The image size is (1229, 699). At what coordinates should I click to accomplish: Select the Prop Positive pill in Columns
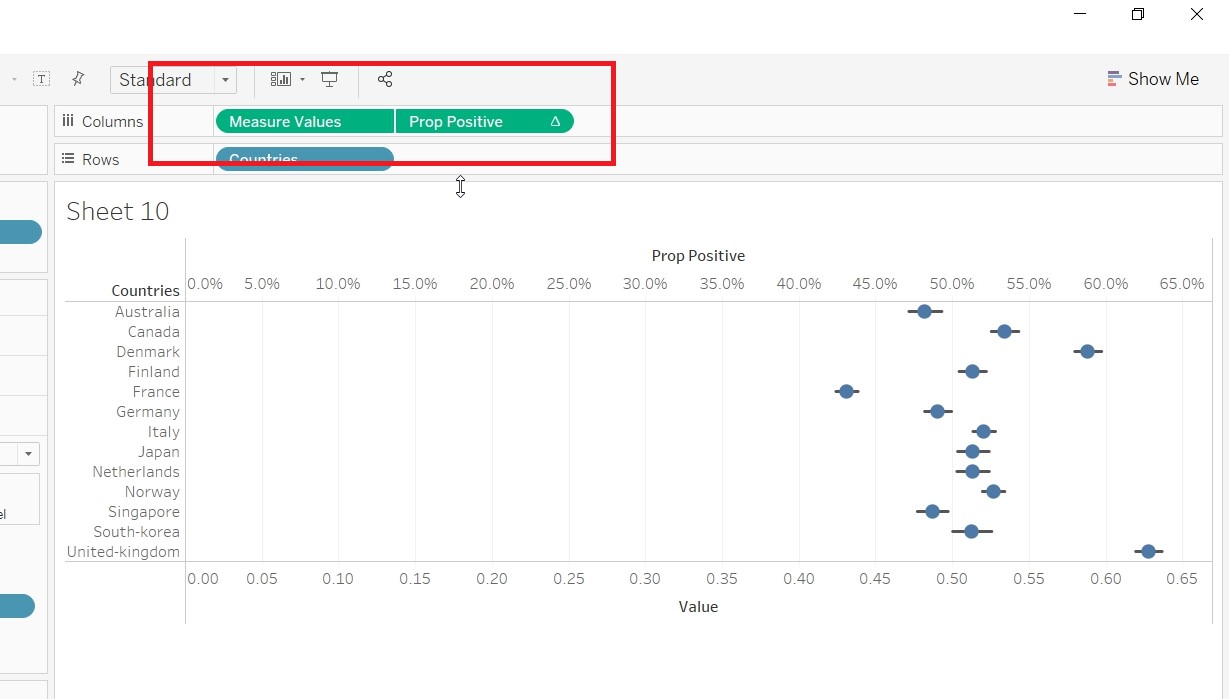[x=470, y=121]
